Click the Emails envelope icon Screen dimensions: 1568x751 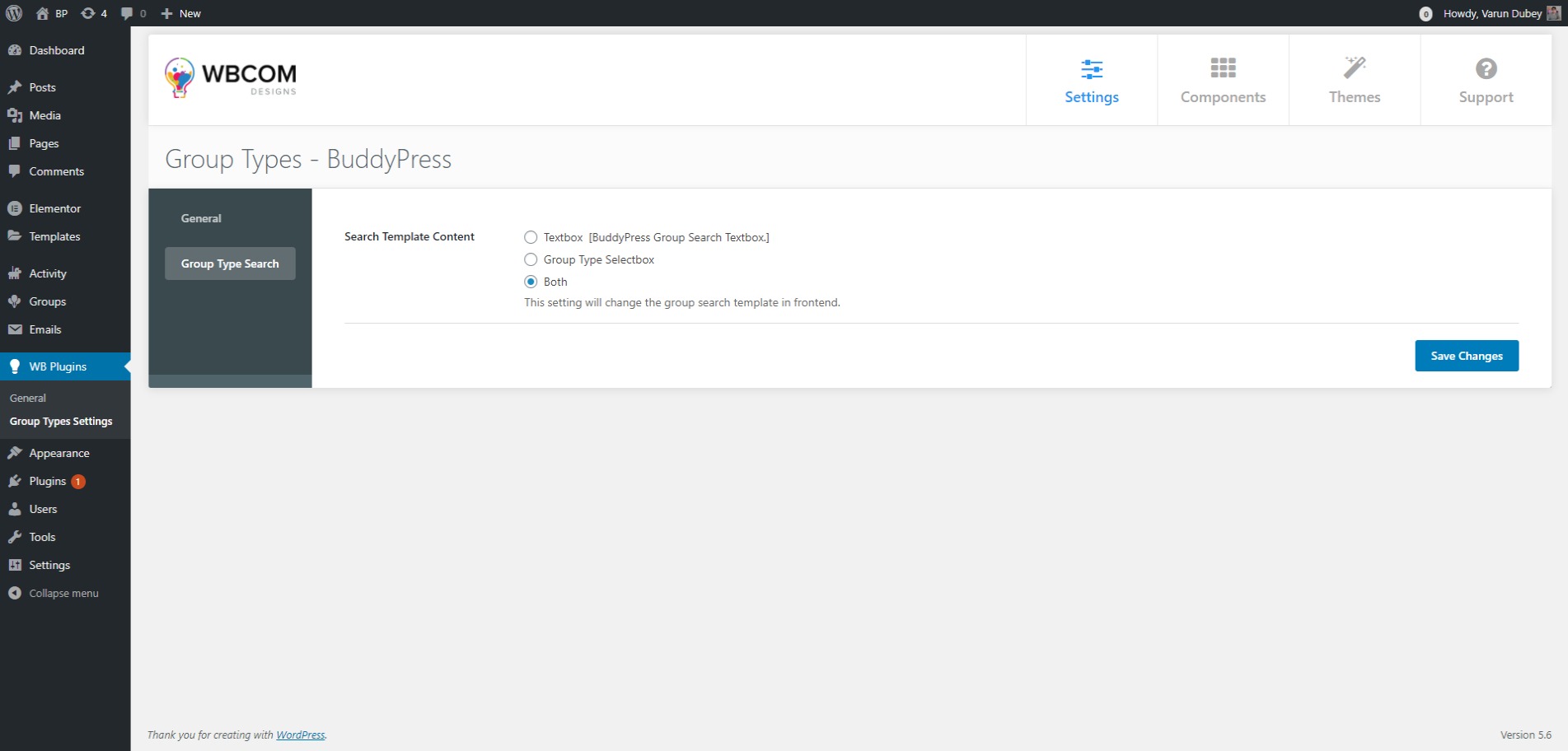pos(15,329)
